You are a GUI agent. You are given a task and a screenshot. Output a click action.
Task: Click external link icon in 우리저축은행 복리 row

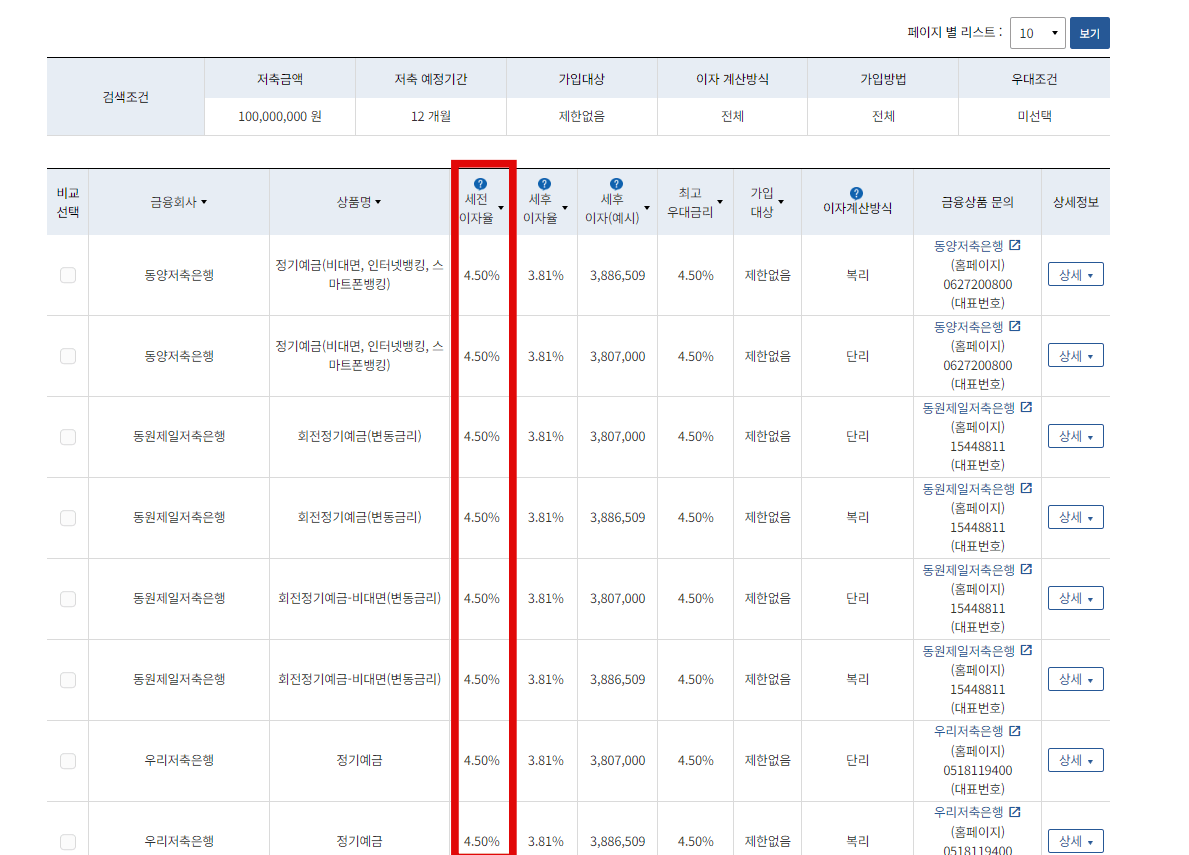tap(1015, 812)
